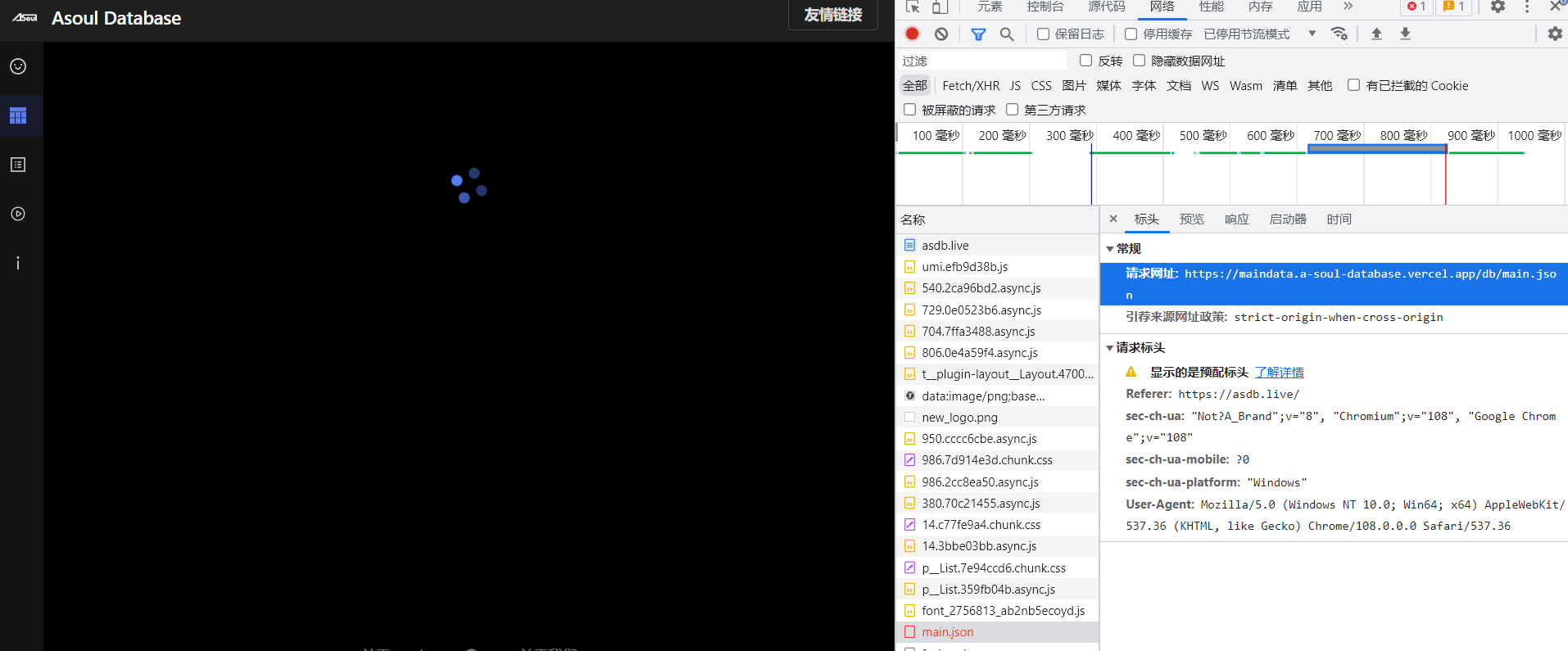Open the info sidebar icon

pyautogui.click(x=18, y=263)
